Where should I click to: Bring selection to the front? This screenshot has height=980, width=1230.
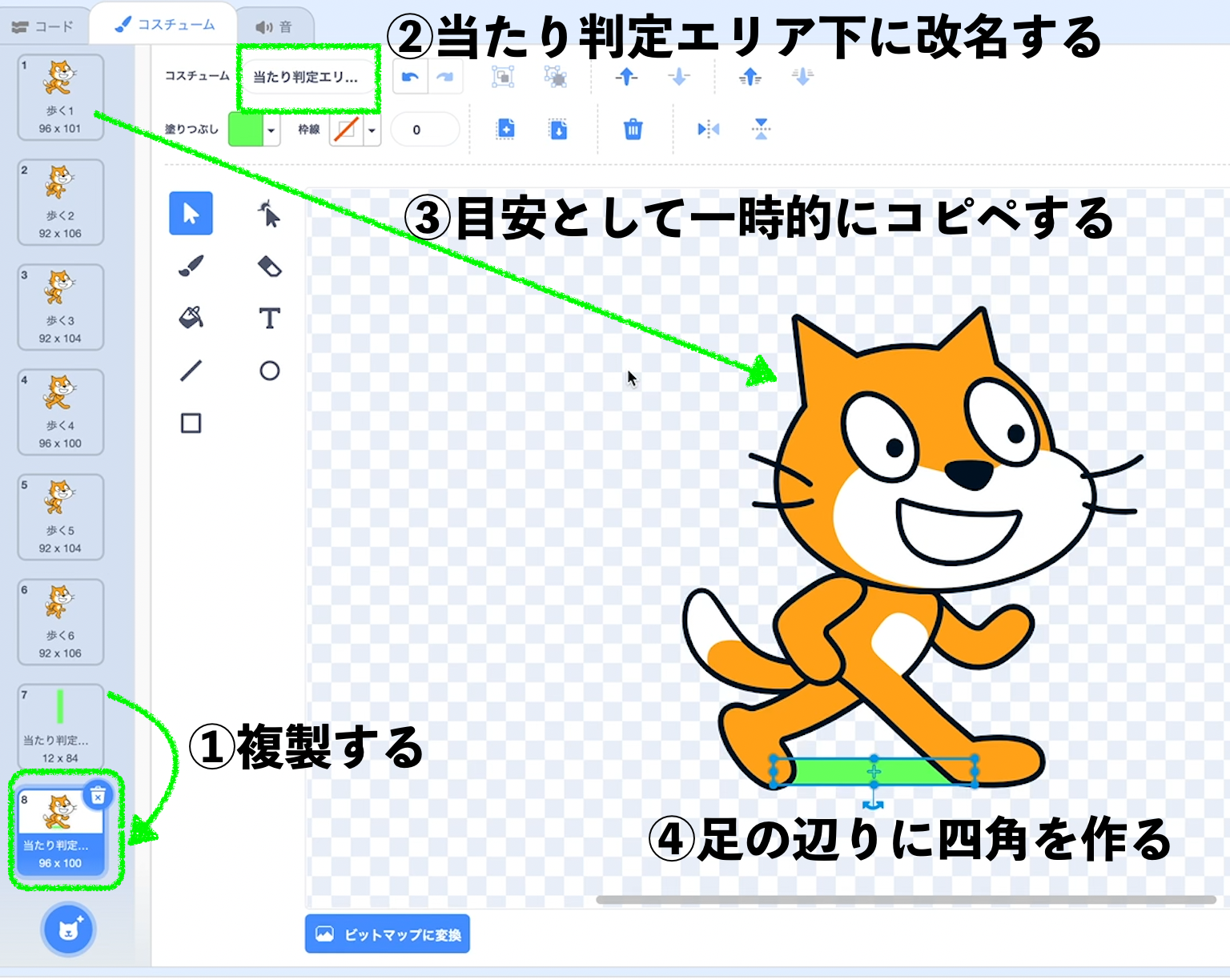750,77
